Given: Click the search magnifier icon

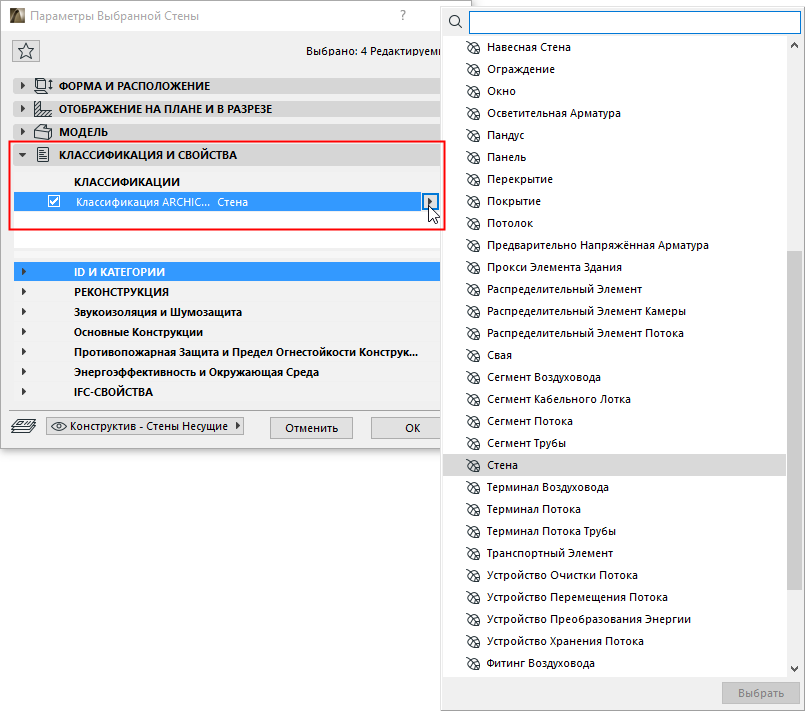Looking at the screenshot, I should [455, 22].
